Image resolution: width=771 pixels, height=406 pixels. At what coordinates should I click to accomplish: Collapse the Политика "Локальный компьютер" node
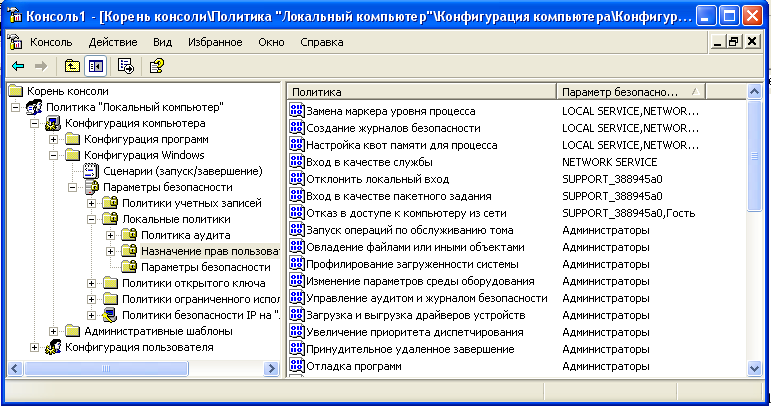pos(15,107)
